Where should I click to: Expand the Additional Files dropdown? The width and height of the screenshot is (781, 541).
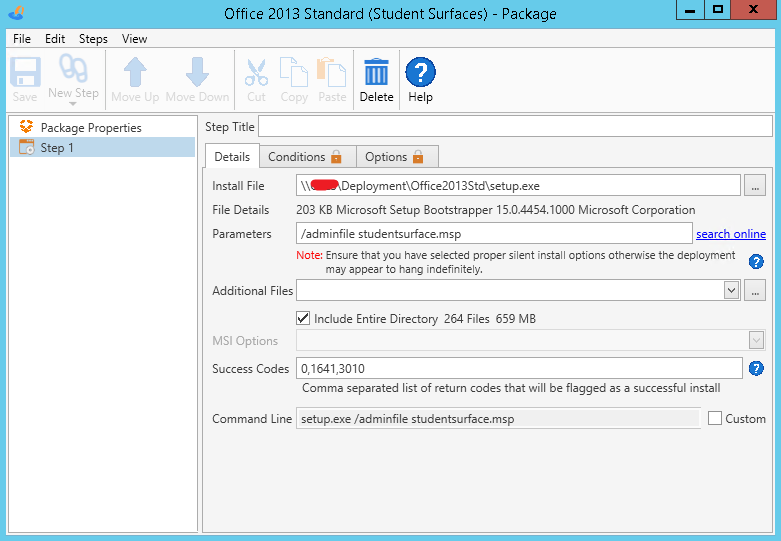tap(732, 291)
